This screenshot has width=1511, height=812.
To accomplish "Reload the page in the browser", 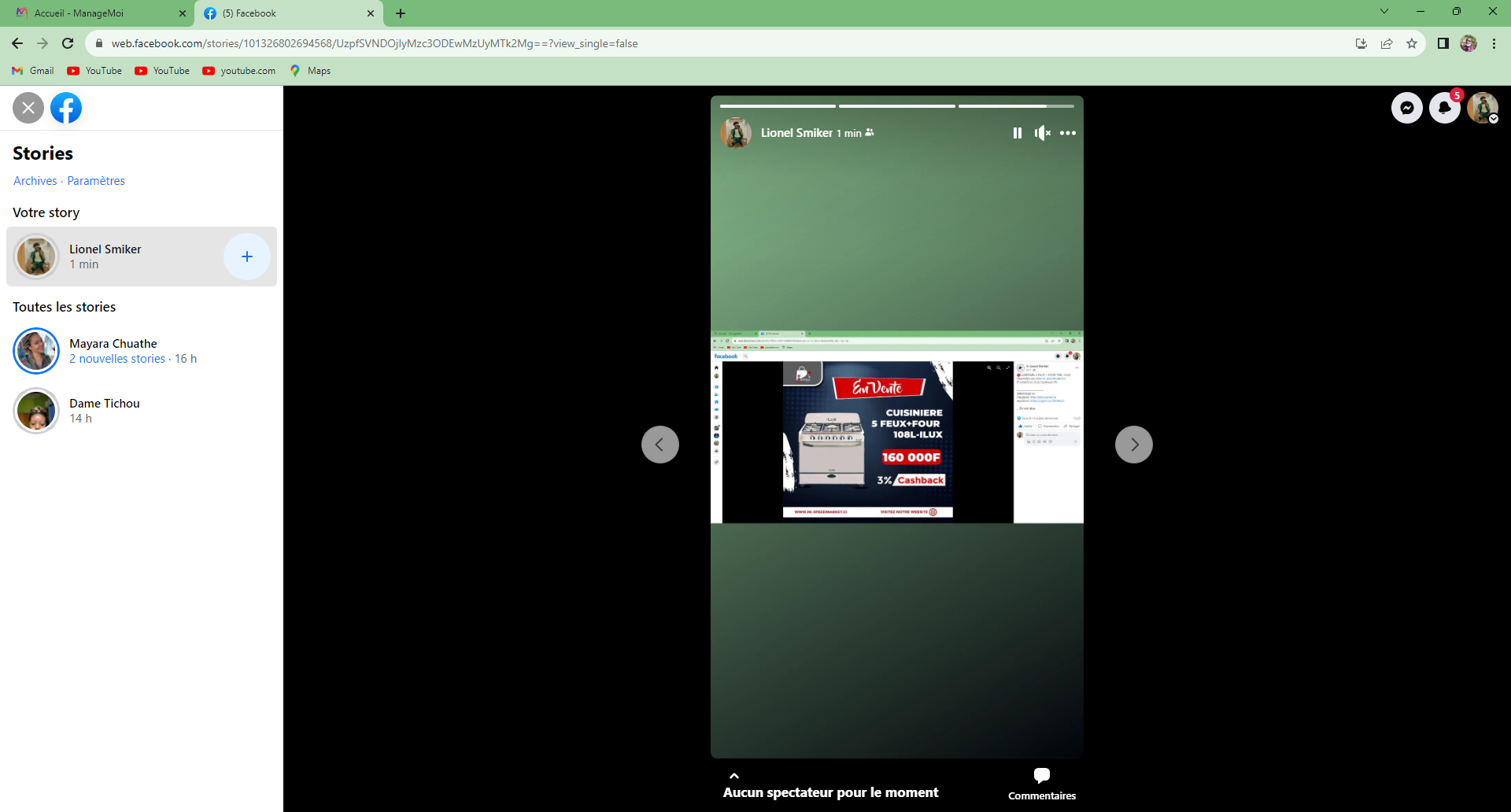I will click(x=68, y=43).
